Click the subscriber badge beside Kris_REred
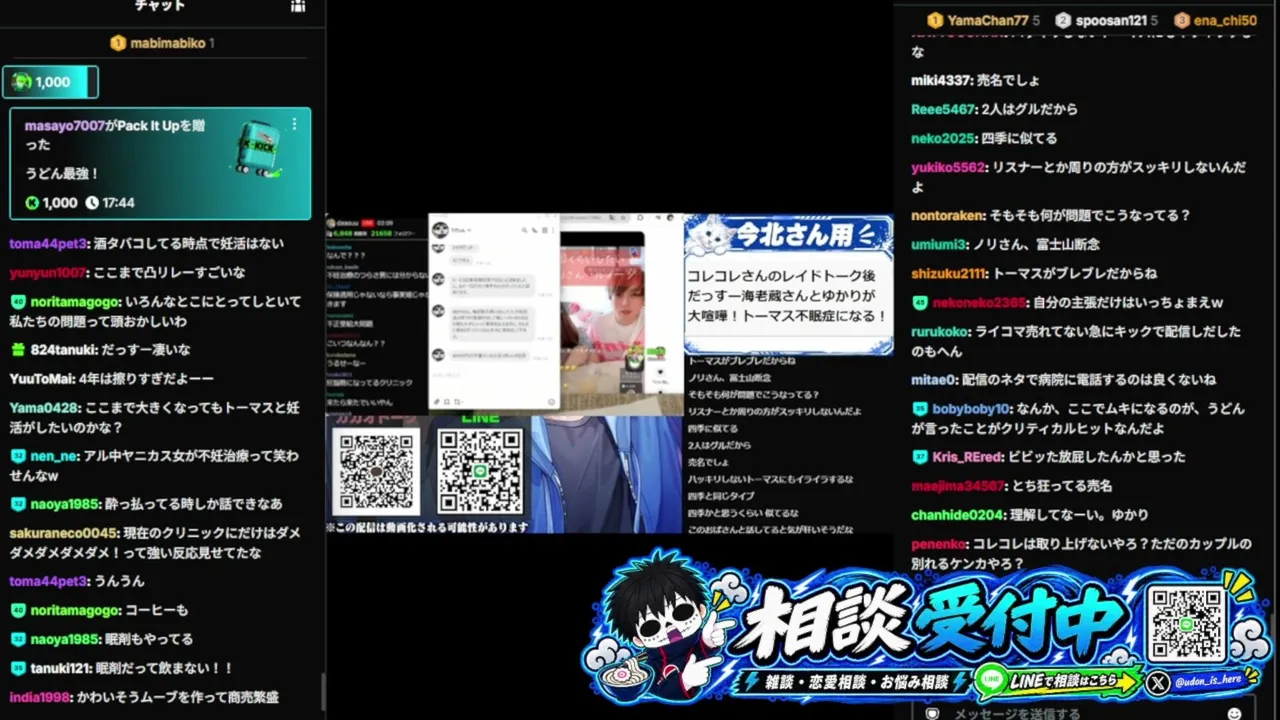The height and width of the screenshot is (720, 1280). [920, 457]
